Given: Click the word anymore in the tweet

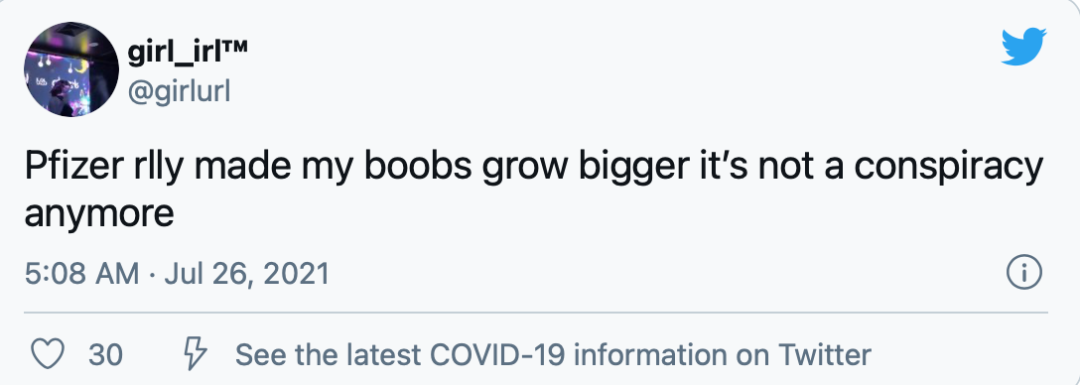Looking at the screenshot, I should pyautogui.click(x=99, y=214).
